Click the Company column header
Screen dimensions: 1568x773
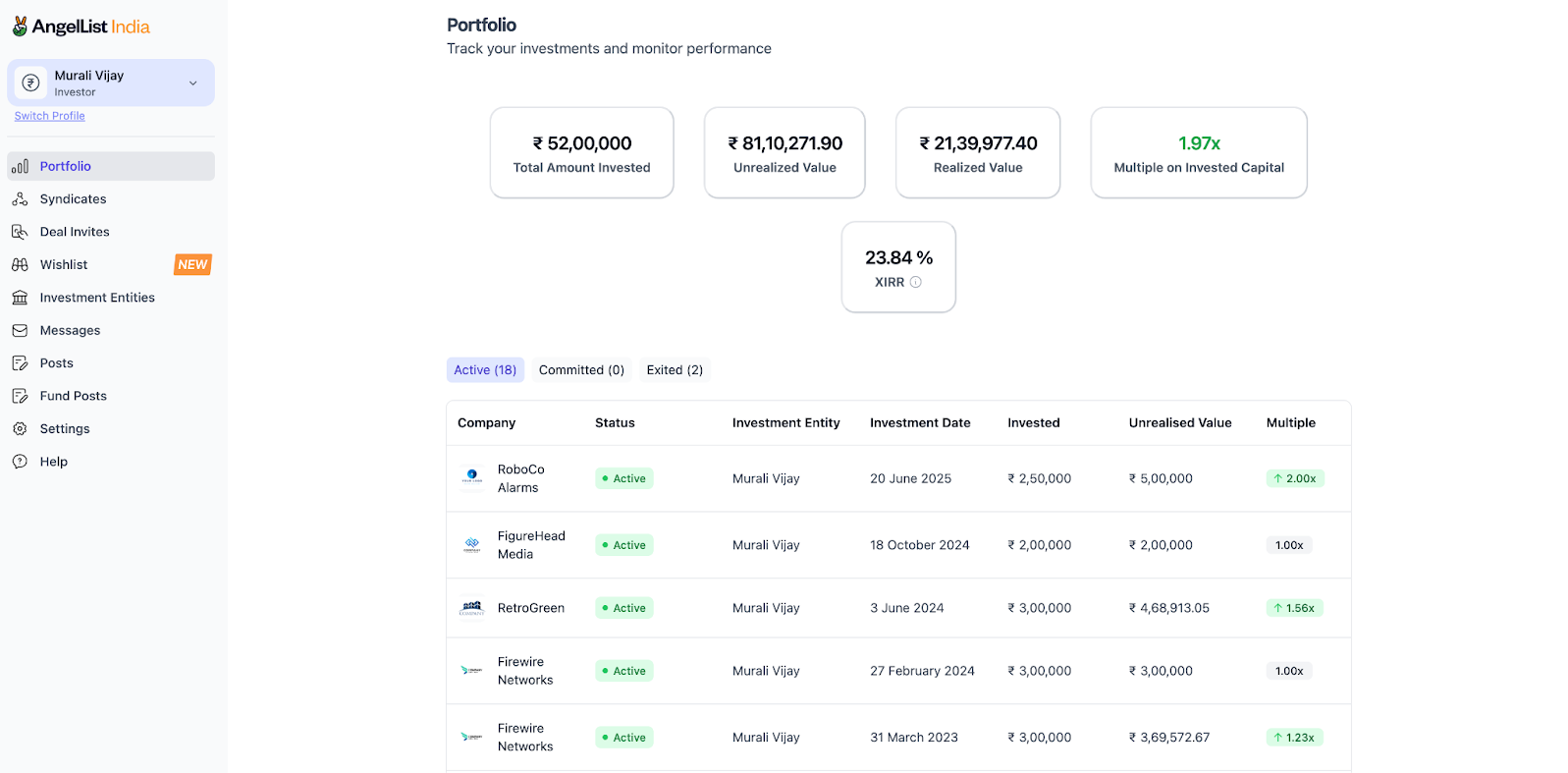click(487, 423)
